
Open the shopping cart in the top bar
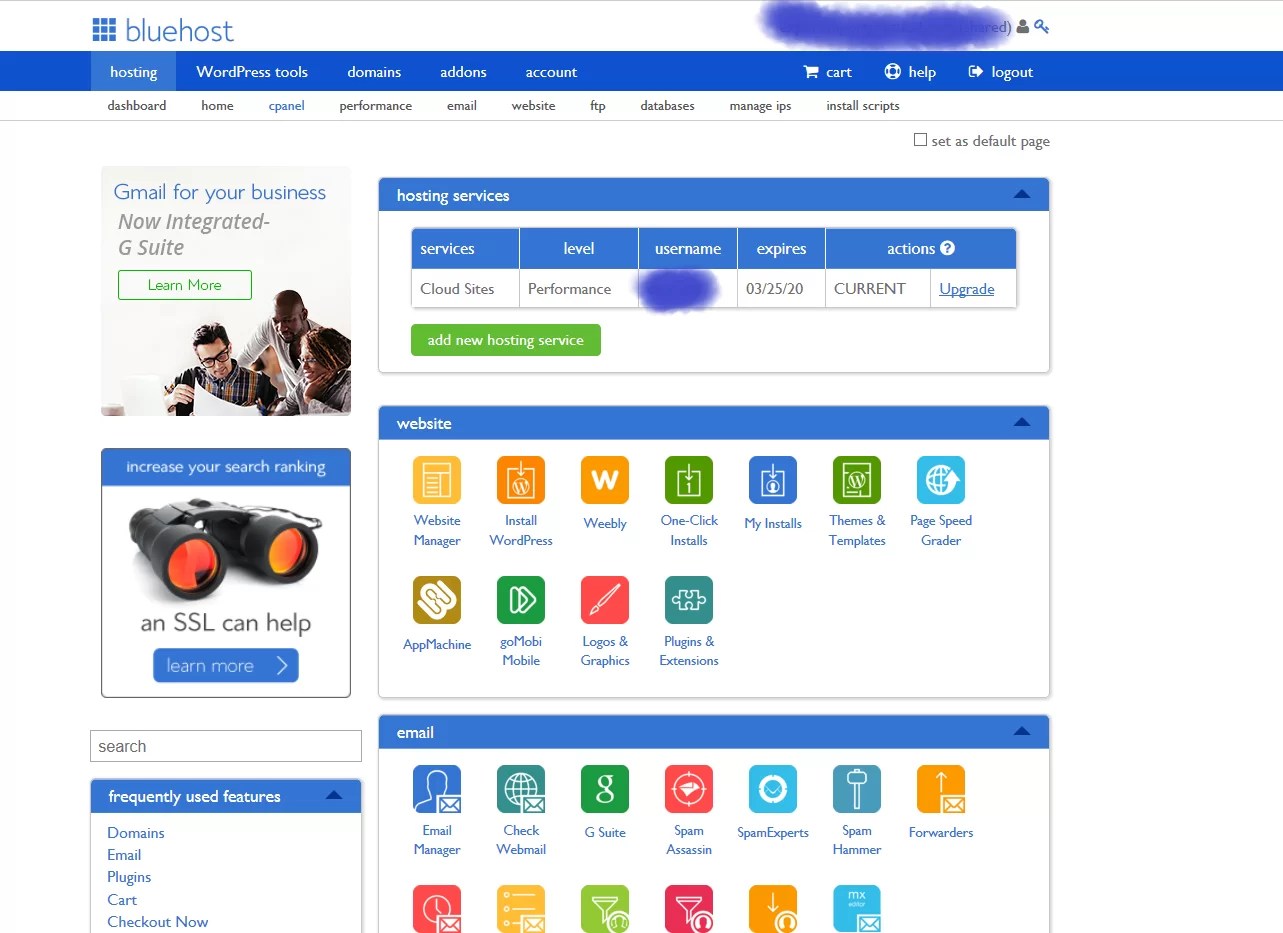pos(827,72)
